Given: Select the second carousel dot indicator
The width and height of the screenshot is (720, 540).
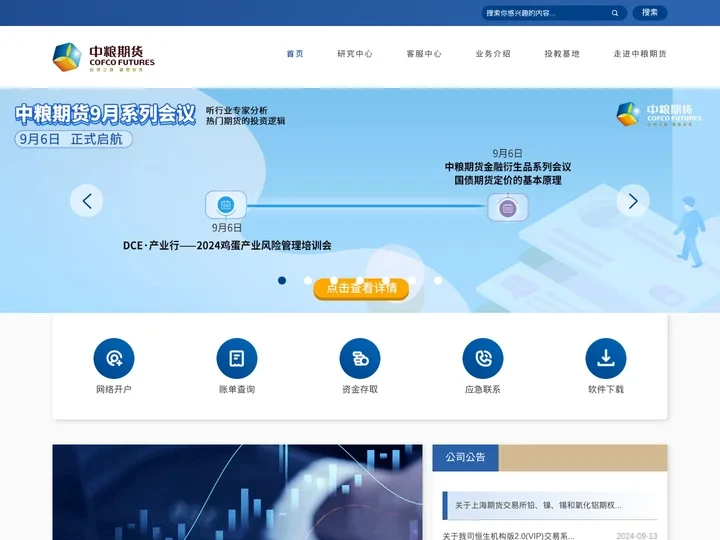Looking at the screenshot, I should click(x=308, y=280).
